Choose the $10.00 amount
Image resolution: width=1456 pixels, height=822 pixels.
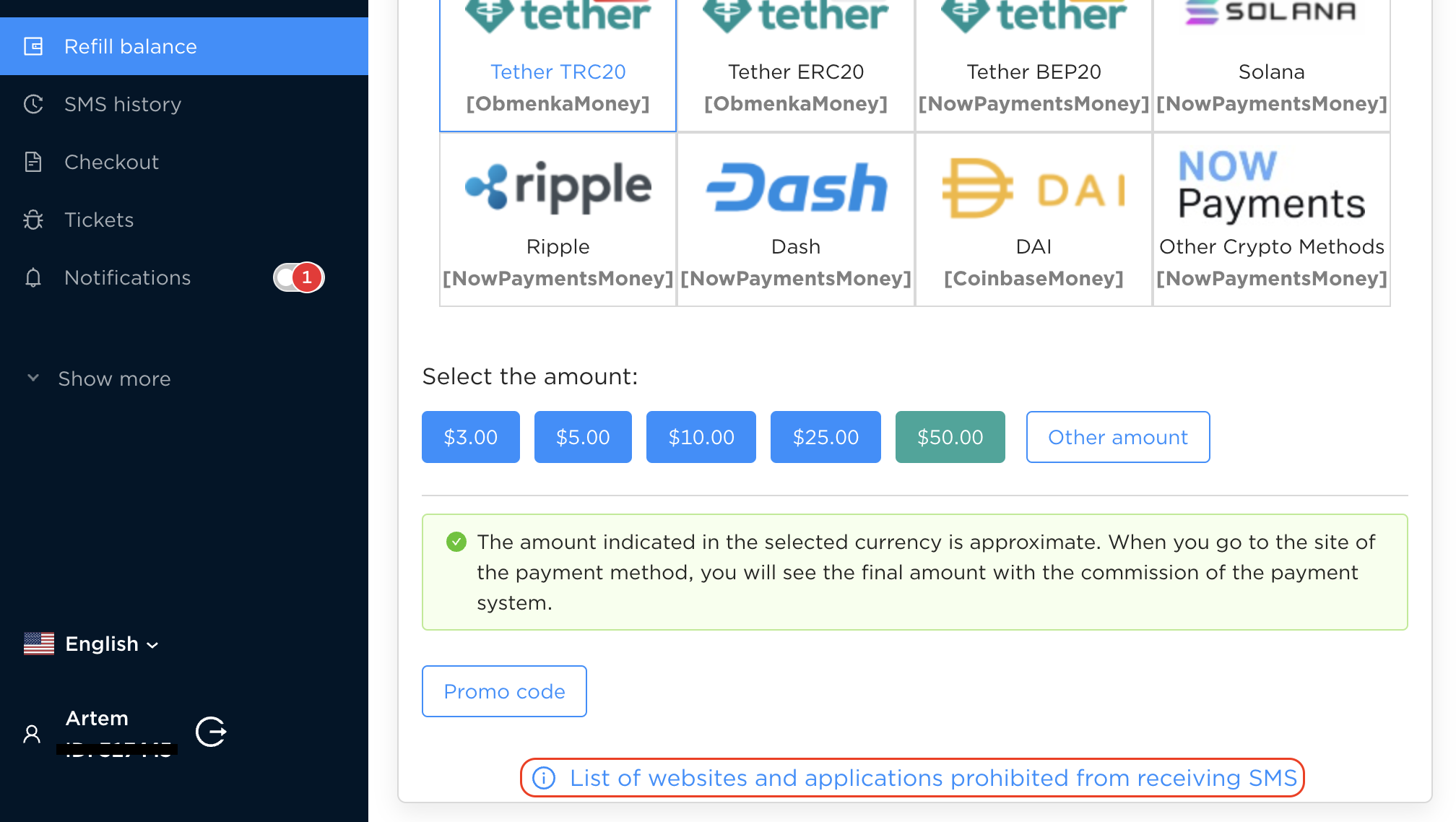click(x=701, y=437)
